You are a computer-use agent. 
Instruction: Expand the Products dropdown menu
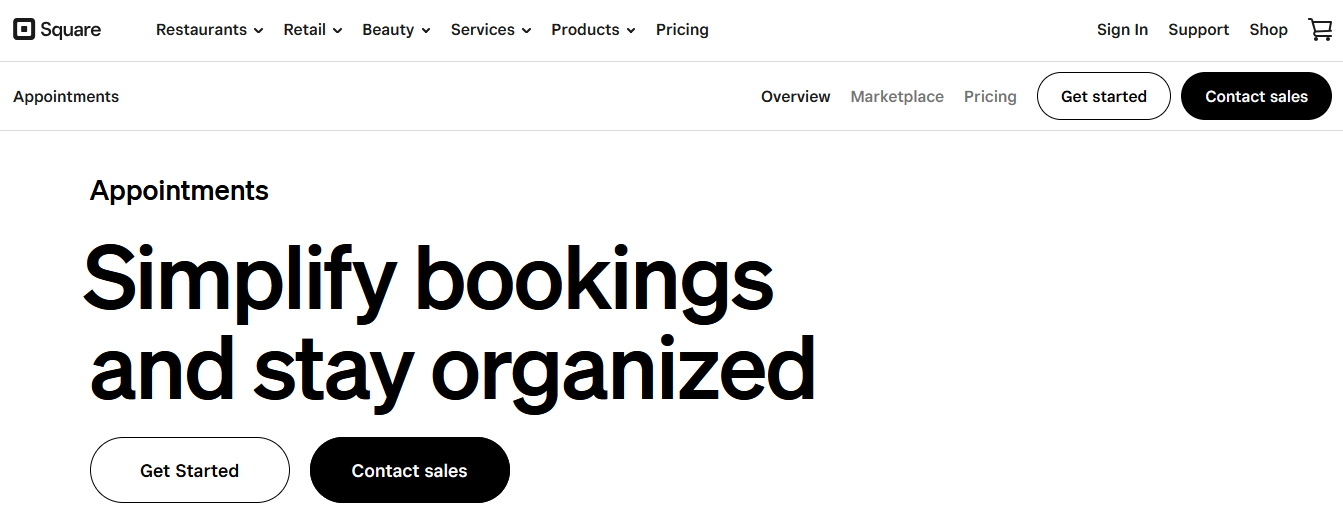594,30
